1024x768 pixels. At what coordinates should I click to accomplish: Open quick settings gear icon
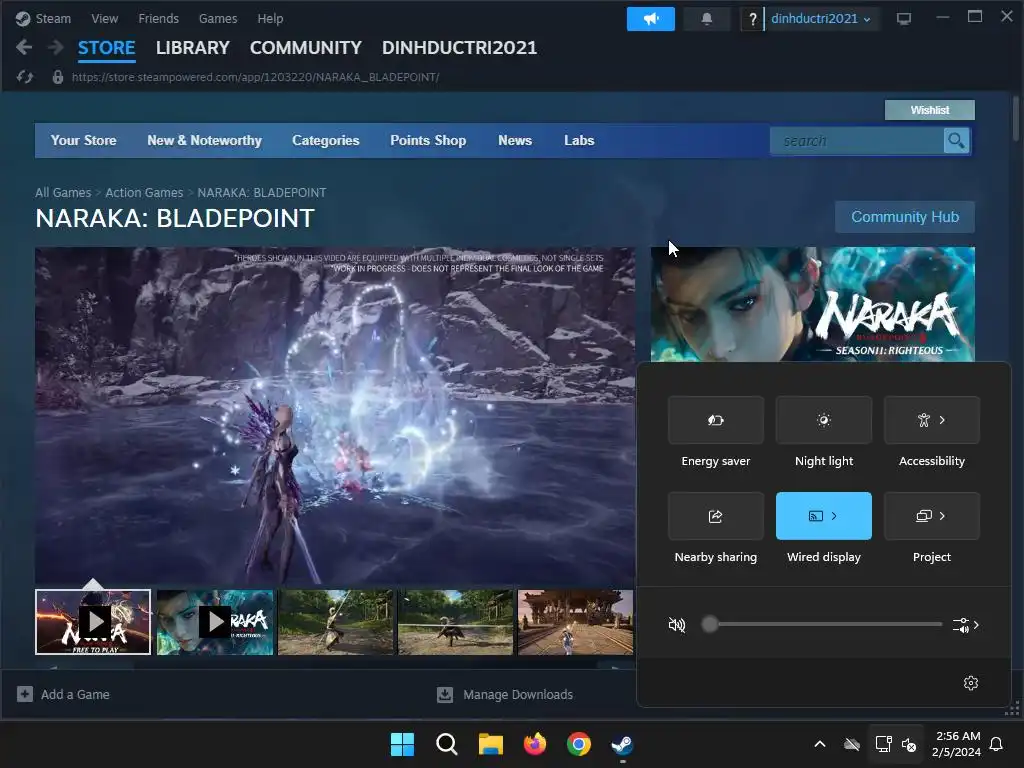[x=970, y=682]
